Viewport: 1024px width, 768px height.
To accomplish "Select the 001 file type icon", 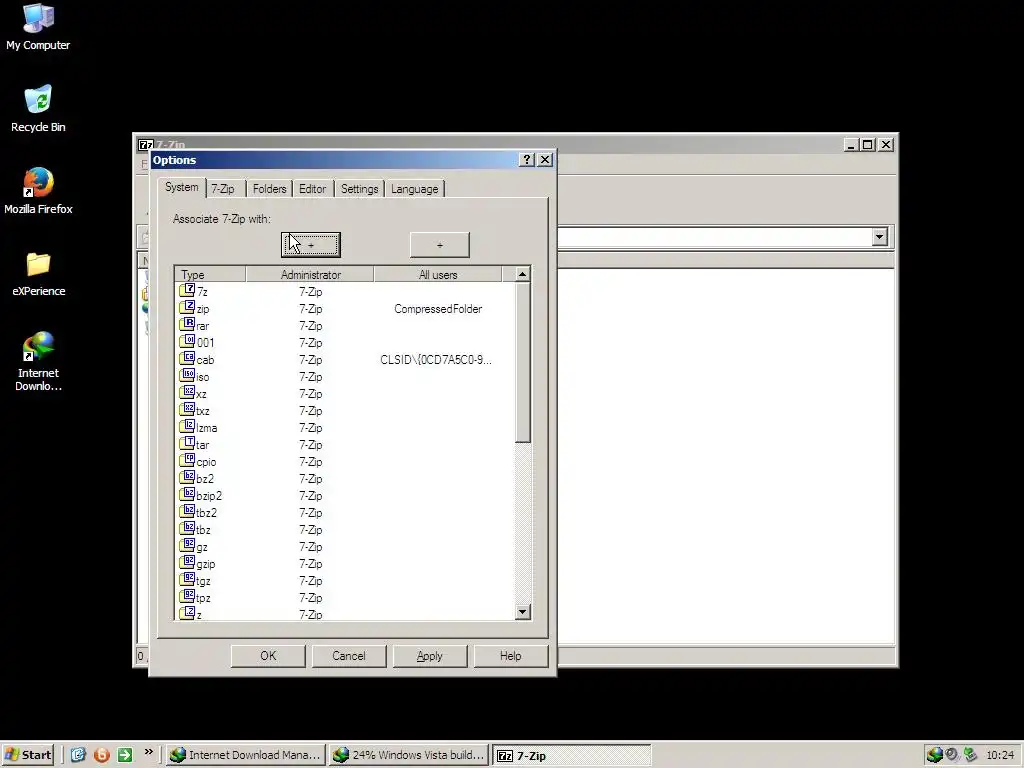I will click(187, 341).
